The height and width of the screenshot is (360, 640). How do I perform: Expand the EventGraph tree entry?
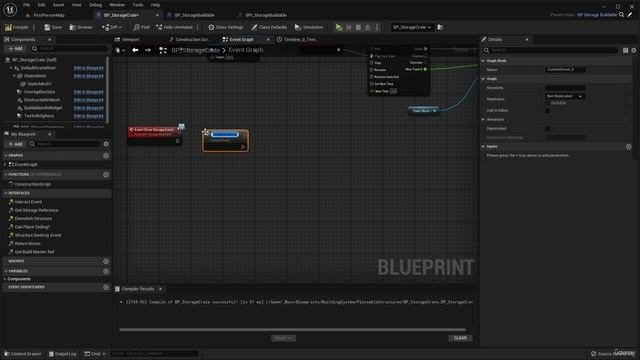point(5,164)
